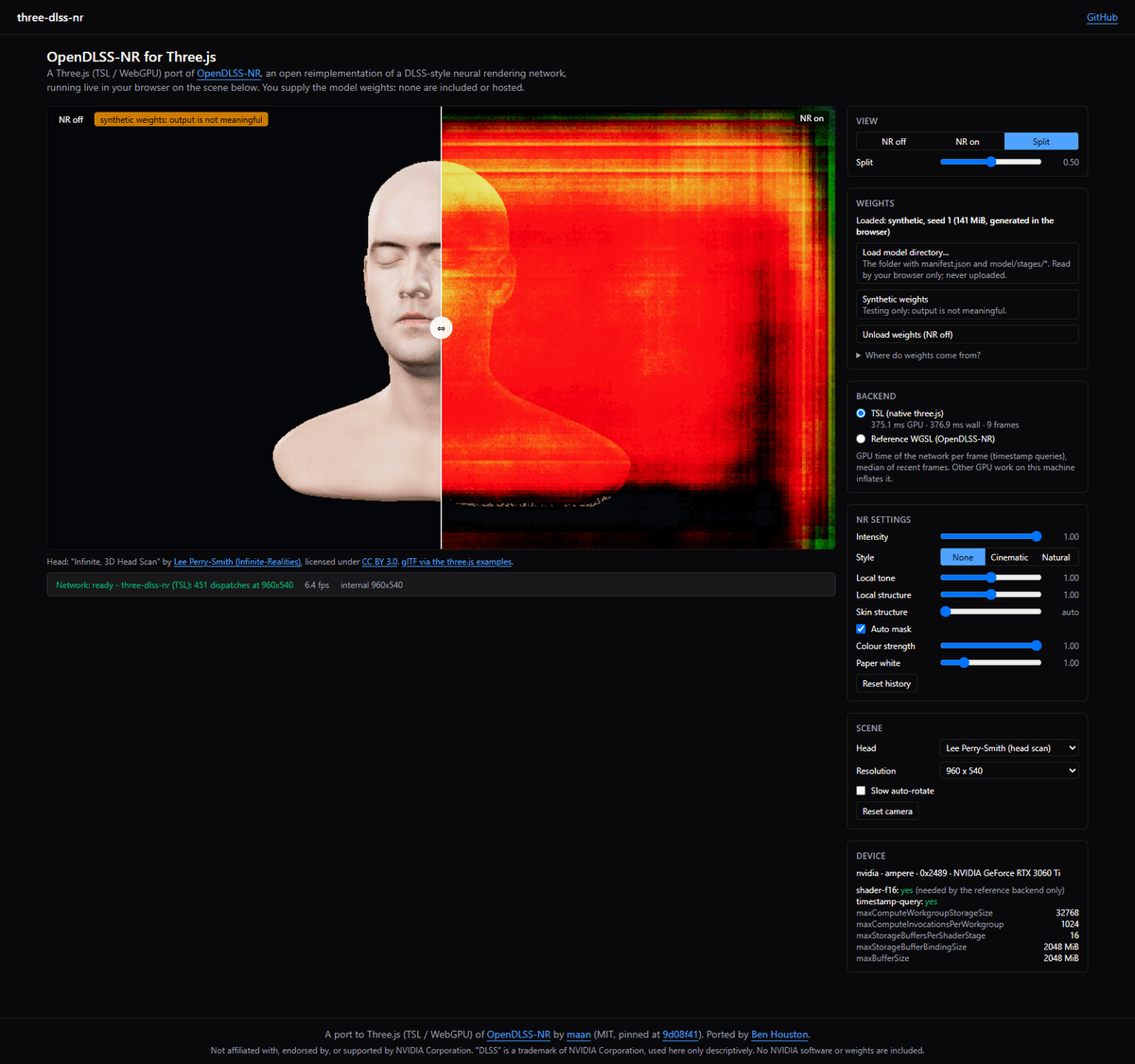Image resolution: width=1135 pixels, height=1064 pixels.
Task: Adjust the Paper white slider
Action: [x=990, y=663]
